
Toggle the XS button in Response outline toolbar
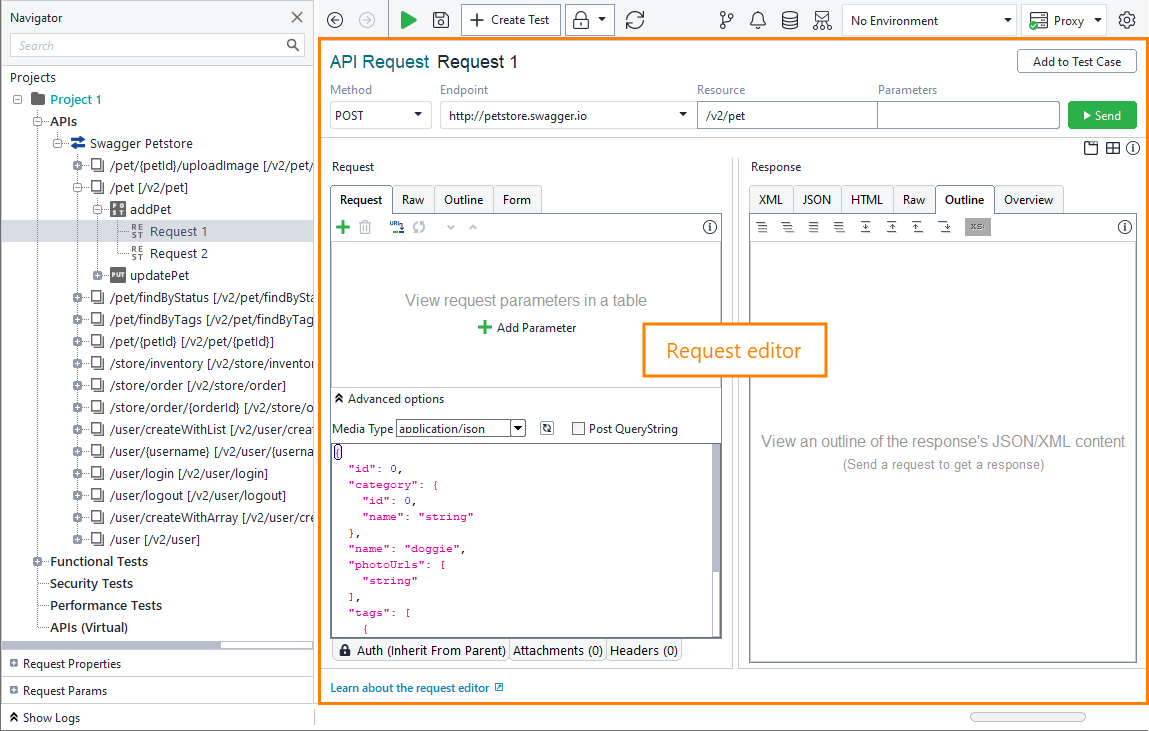(977, 227)
